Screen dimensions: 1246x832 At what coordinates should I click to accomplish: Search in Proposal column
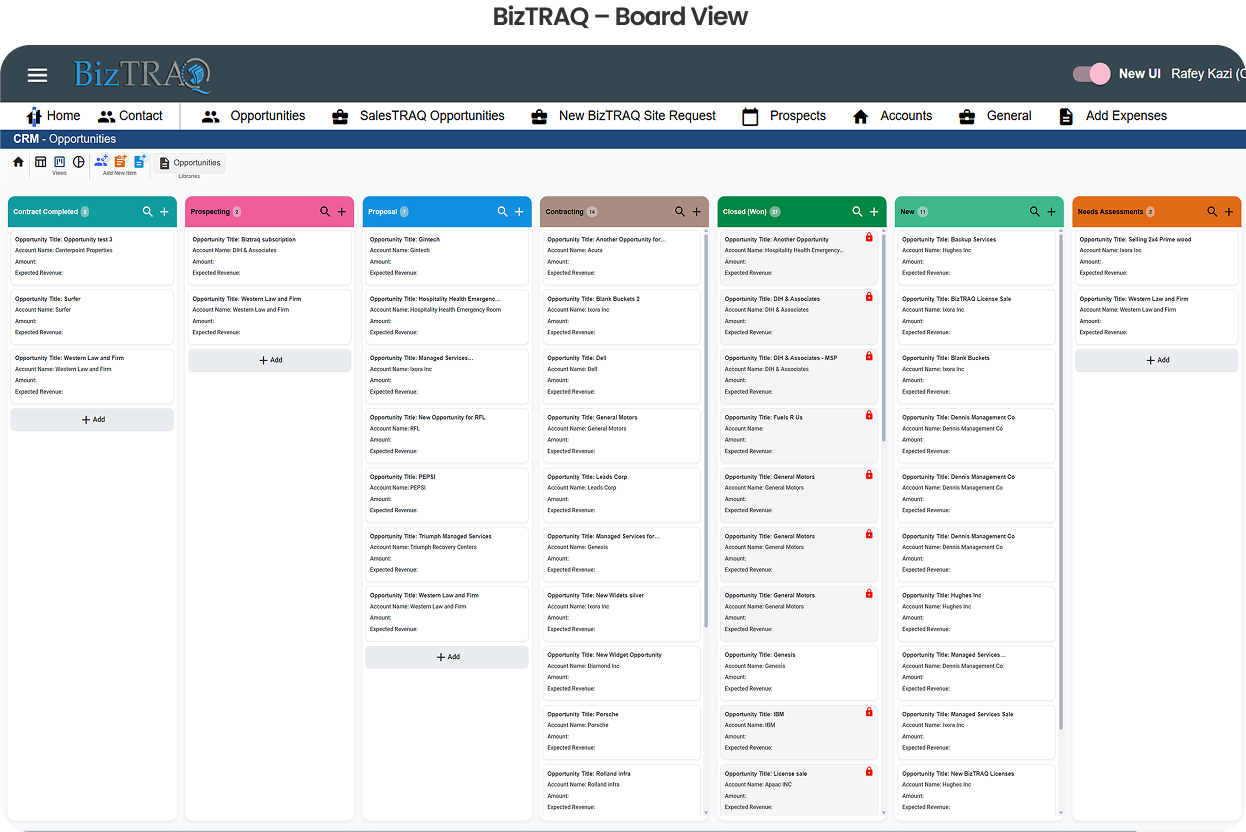tap(503, 212)
